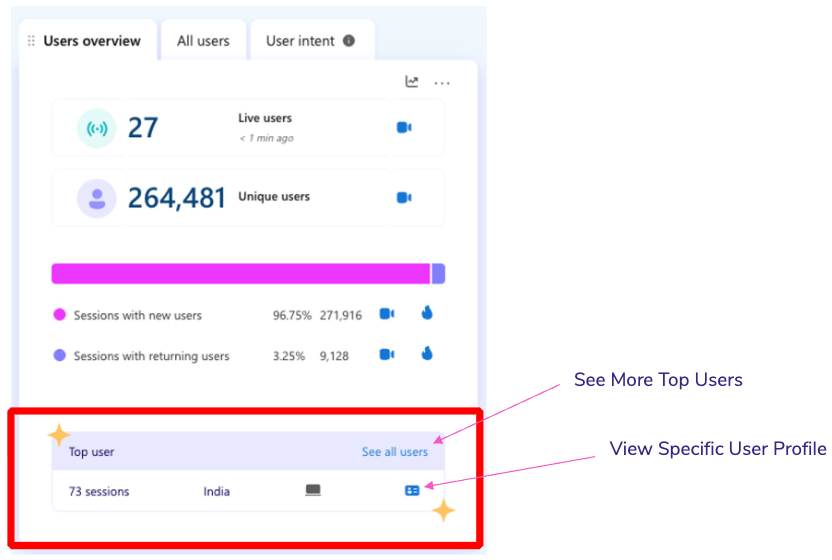The image size is (832, 560).
Task: Open heatmaps for sessions with new users
Action: 427,314
